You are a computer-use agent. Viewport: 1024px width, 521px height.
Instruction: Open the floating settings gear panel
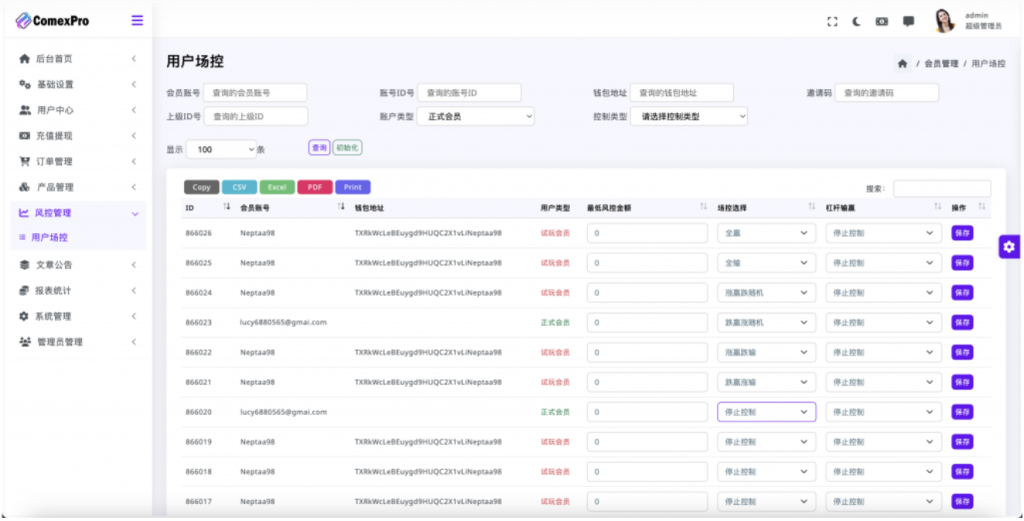(1009, 247)
